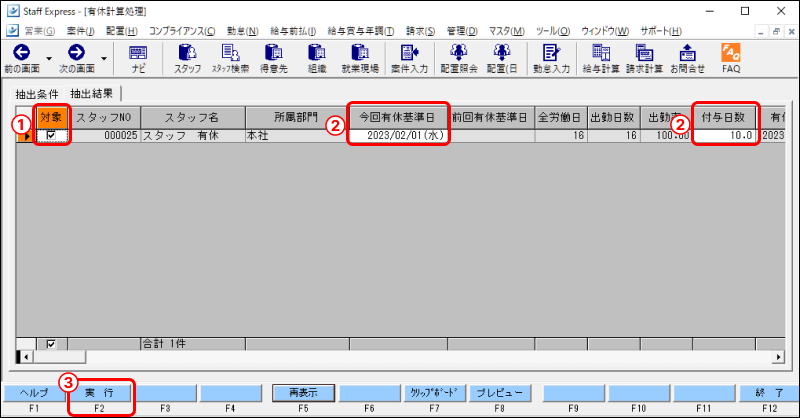Select the staff number 000025 cell
This screenshot has height=418, width=800.
tap(104, 135)
